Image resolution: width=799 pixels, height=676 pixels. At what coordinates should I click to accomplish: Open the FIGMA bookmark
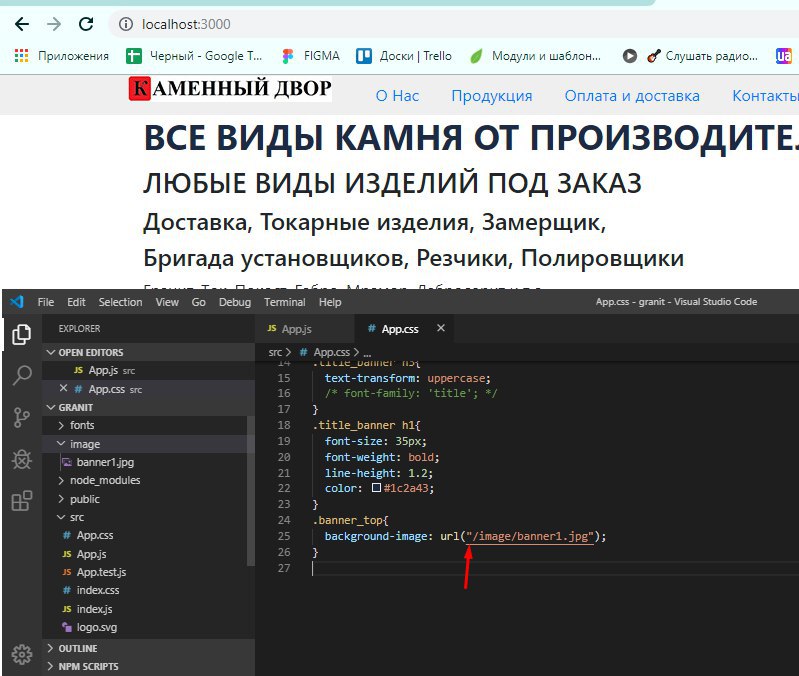[x=310, y=56]
